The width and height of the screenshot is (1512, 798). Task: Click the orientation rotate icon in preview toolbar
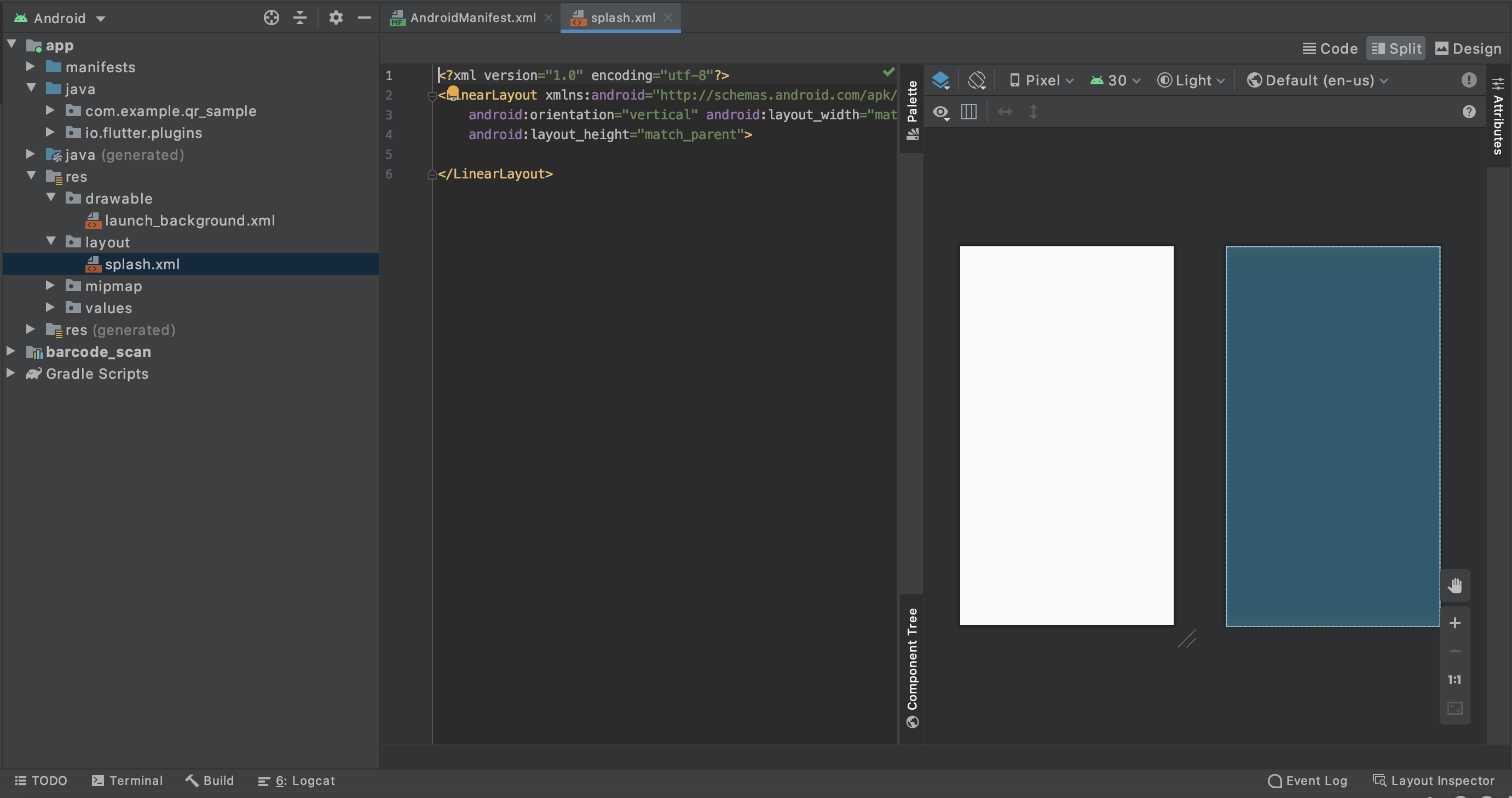pyautogui.click(x=977, y=80)
